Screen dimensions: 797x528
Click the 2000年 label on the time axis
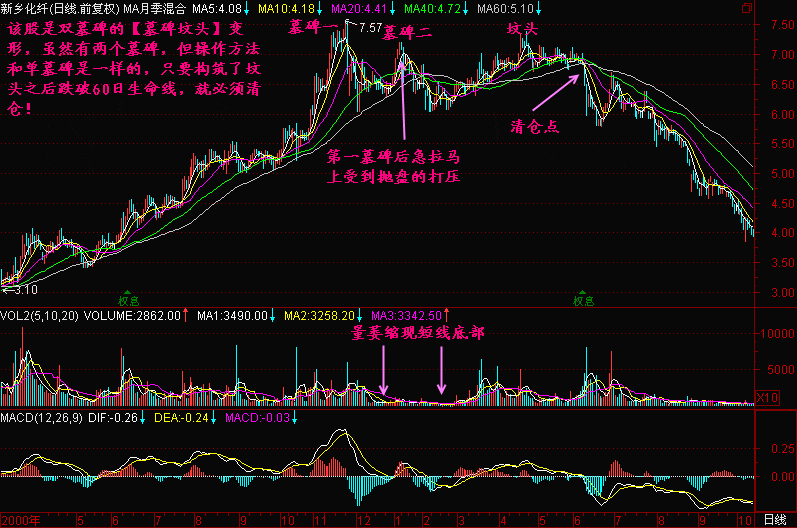coord(22,520)
